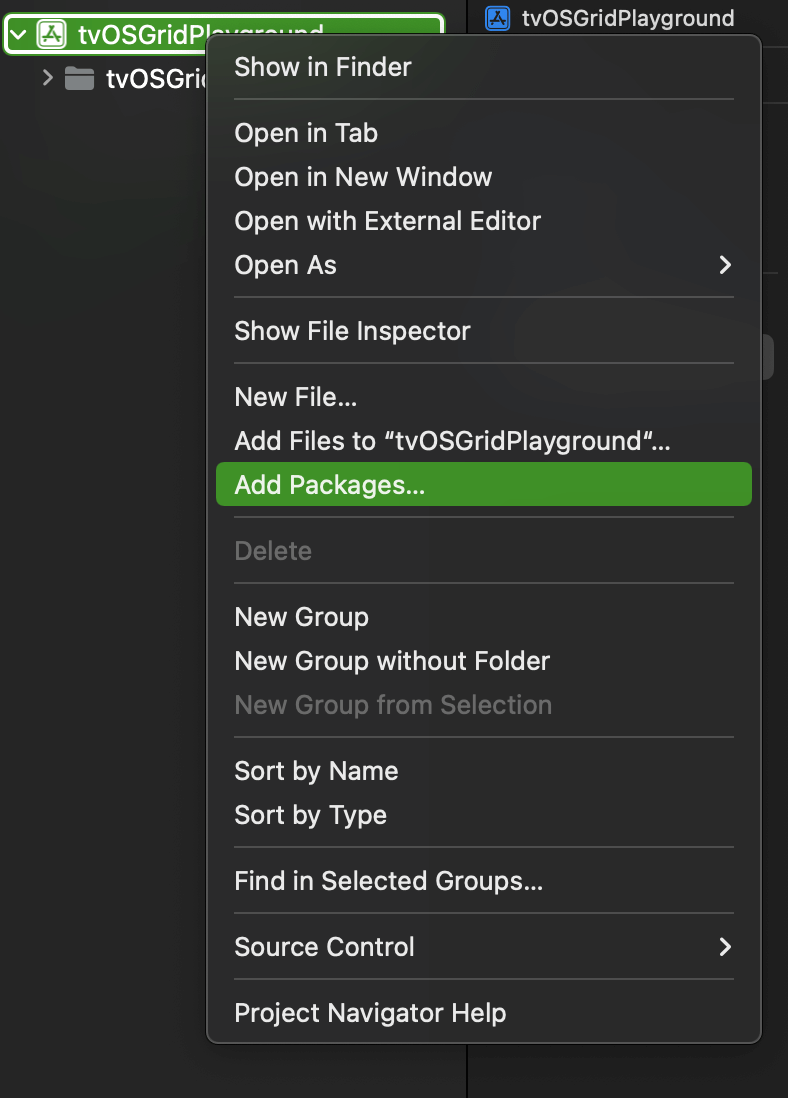Select Open with External Editor
Screen dimensions: 788x1098
coord(483,221)
